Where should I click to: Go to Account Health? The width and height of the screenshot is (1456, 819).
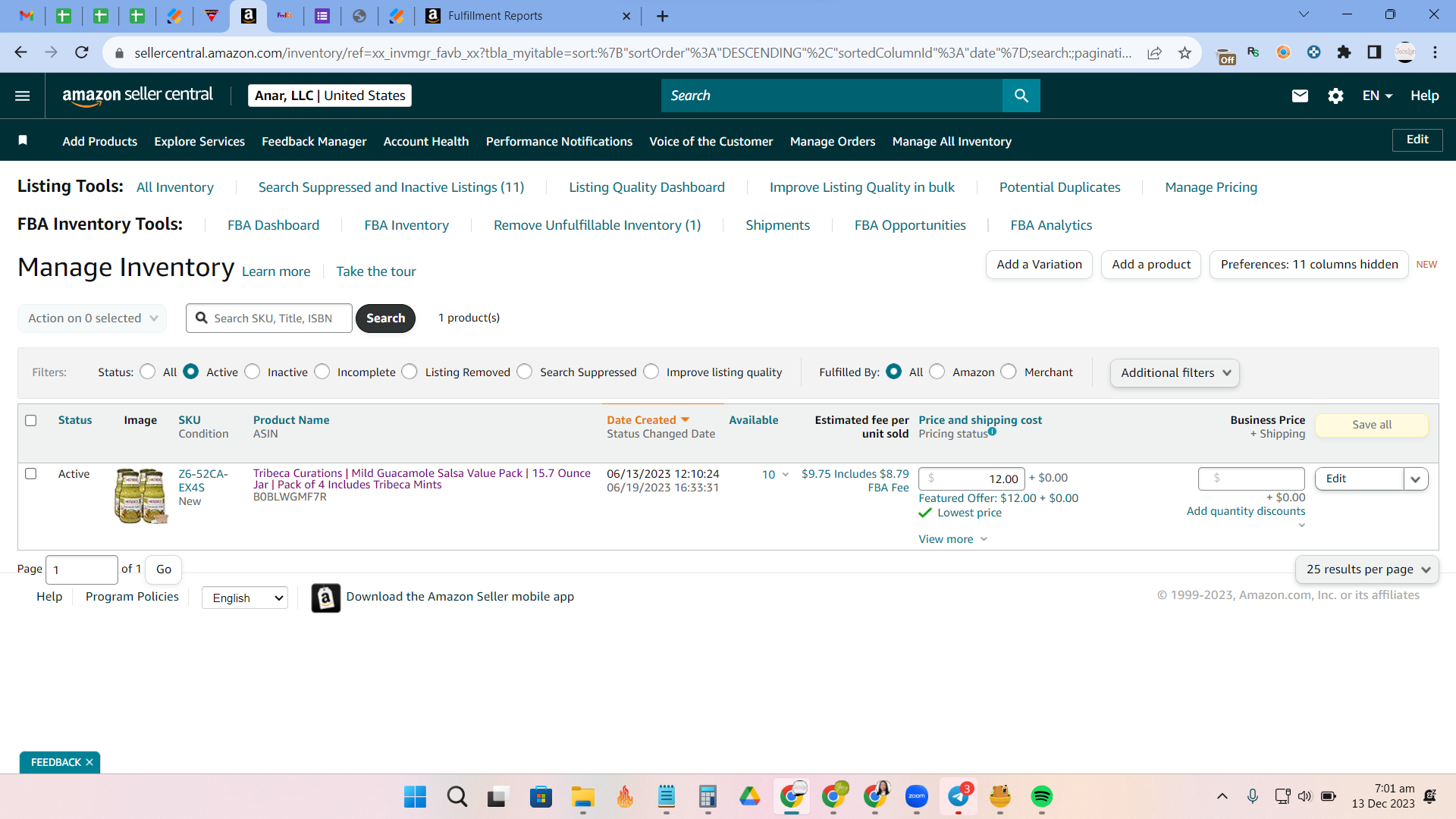tap(426, 141)
